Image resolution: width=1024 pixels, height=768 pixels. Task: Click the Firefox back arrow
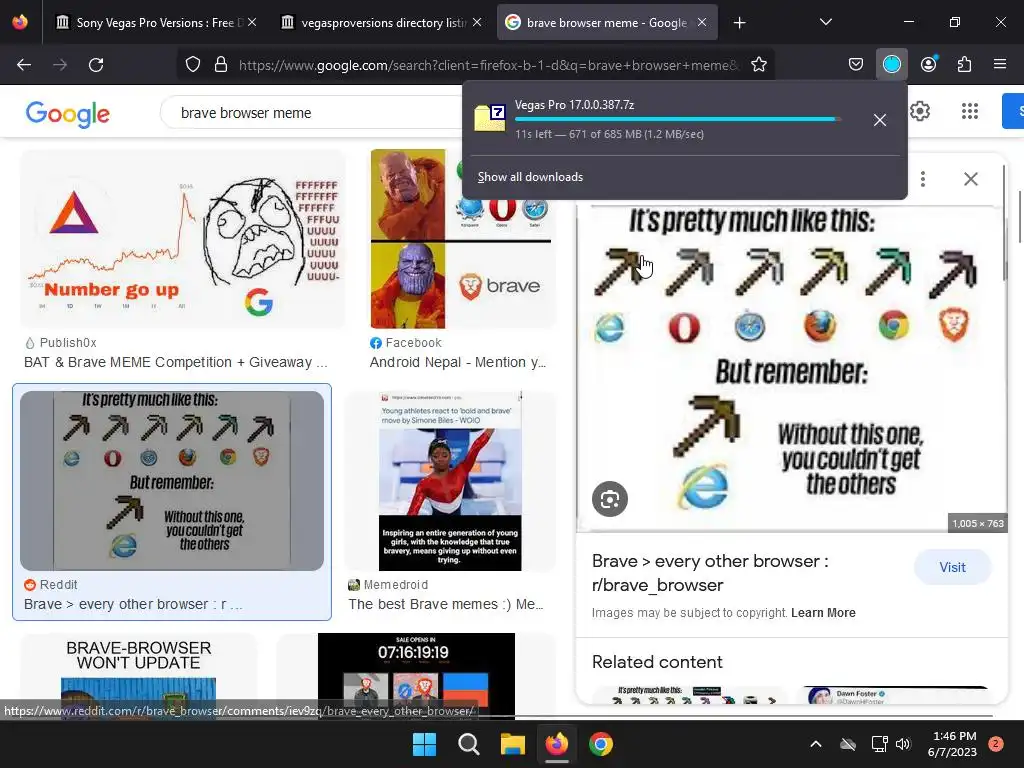pyautogui.click(x=24, y=65)
